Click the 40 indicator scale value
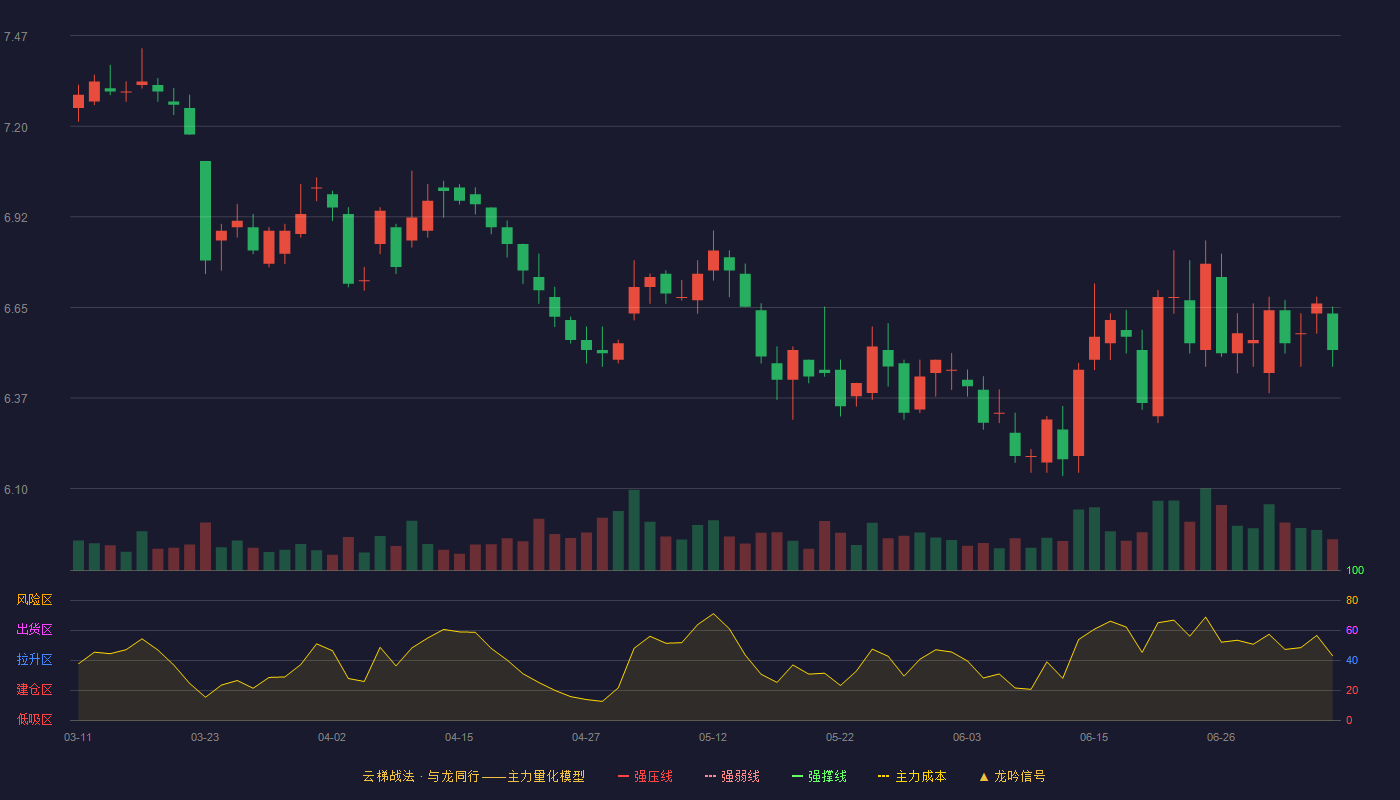This screenshot has width=1400, height=800. (1352, 660)
